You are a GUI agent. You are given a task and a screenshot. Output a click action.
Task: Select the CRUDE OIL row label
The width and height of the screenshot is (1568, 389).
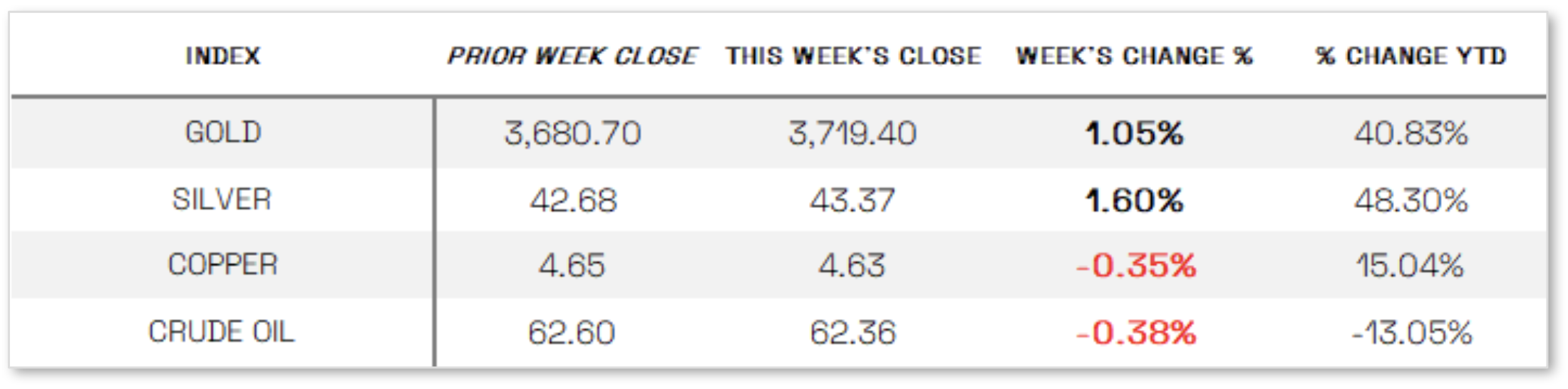221,332
